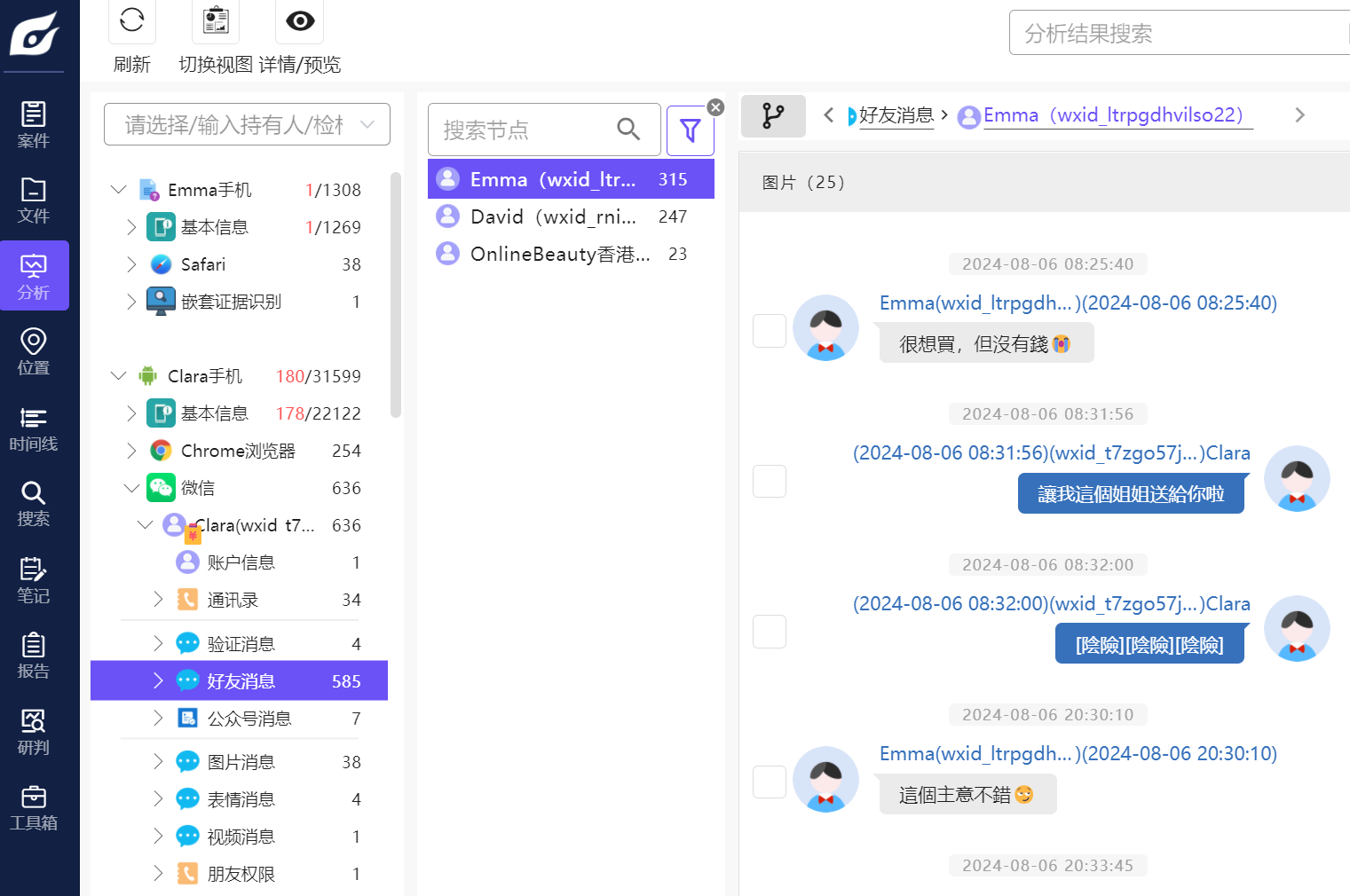Toggle the details/preview eye icon
The height and width of the screenshot is (896, 1350).
click(300, 20)
